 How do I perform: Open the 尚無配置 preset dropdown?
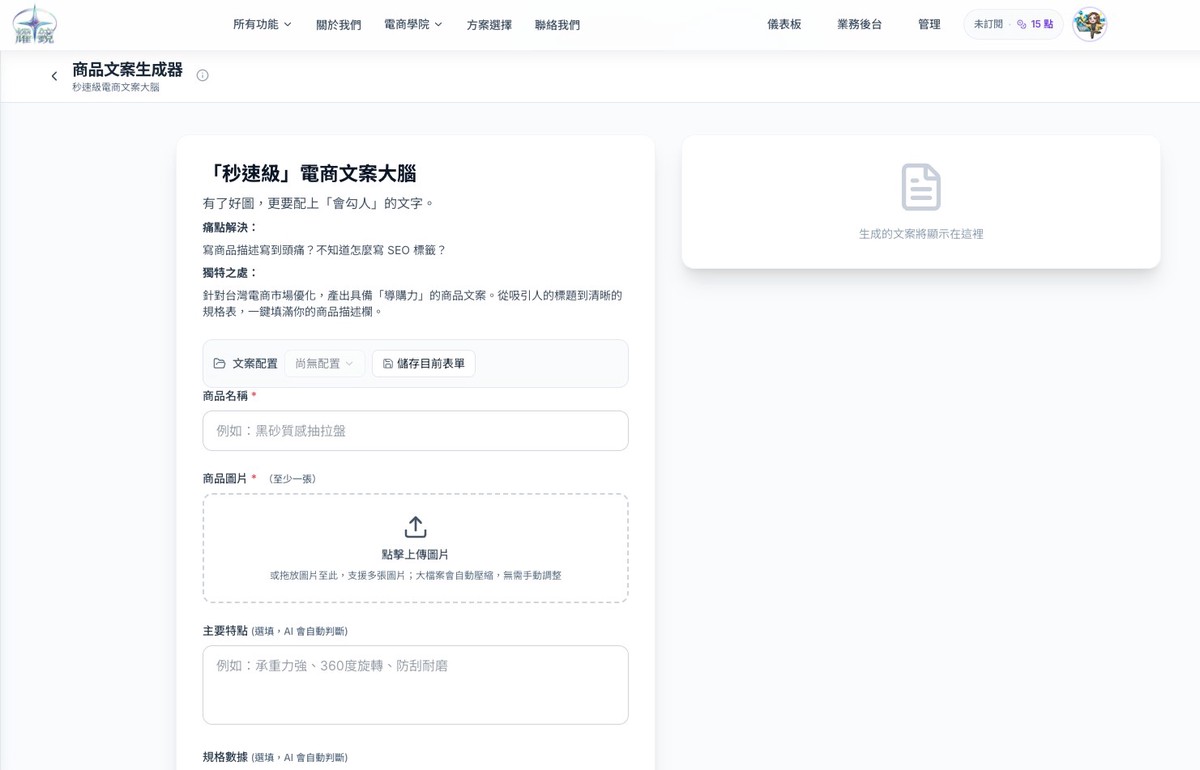coord(324,364)
